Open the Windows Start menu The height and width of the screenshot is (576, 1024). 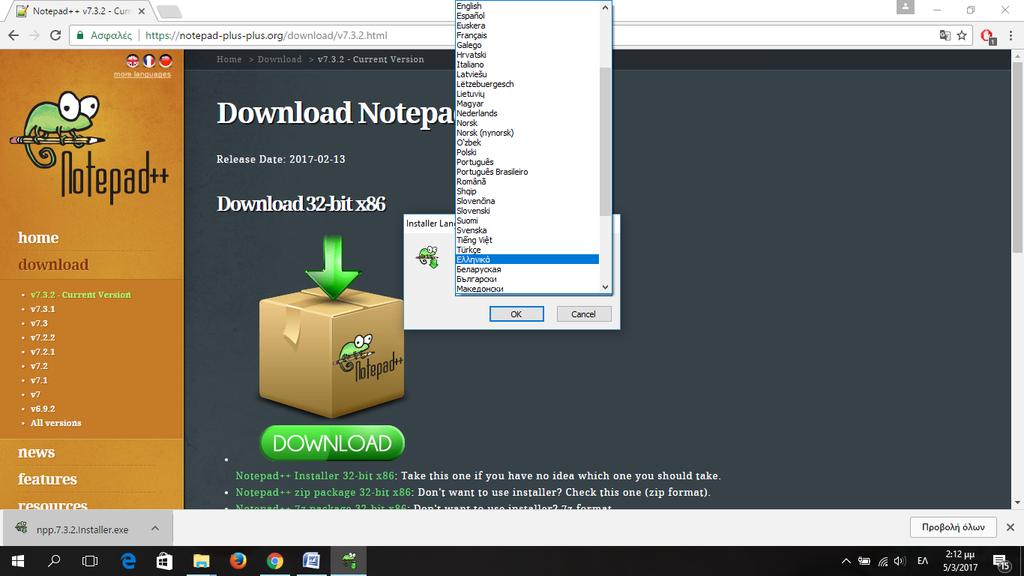pyautogui.click(x=18, y=561)
